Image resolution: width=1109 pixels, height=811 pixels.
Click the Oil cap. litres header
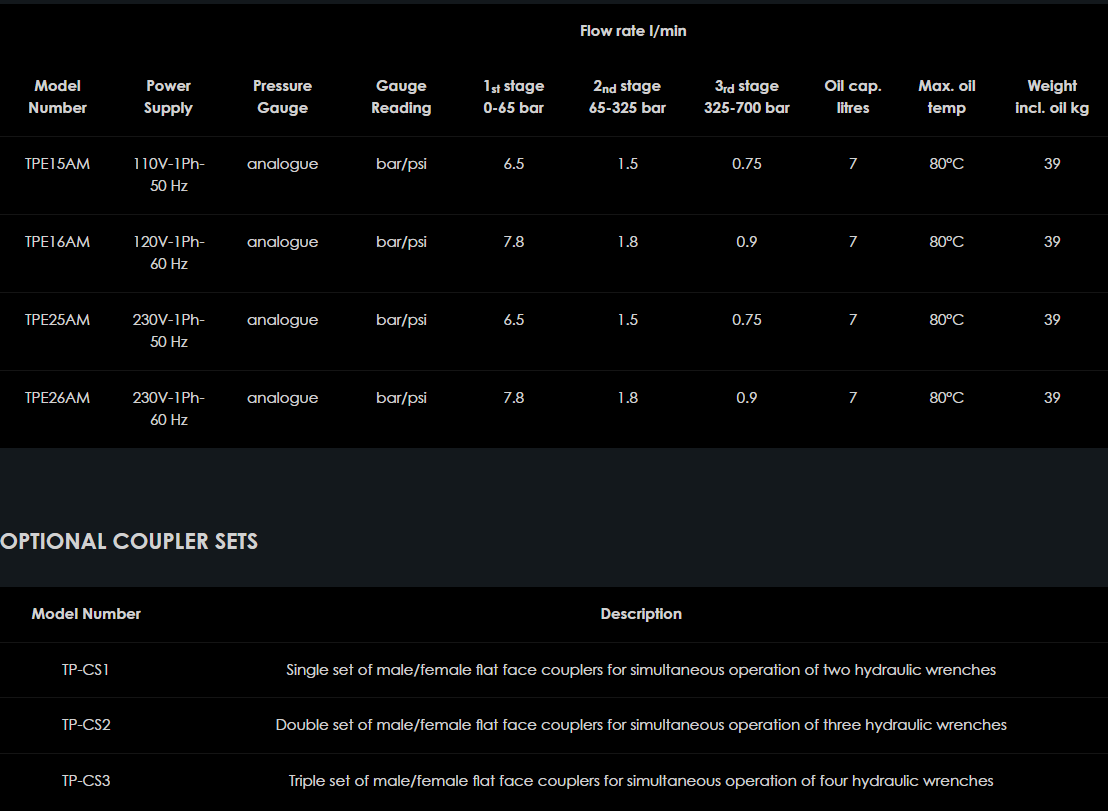coord(852,97)
